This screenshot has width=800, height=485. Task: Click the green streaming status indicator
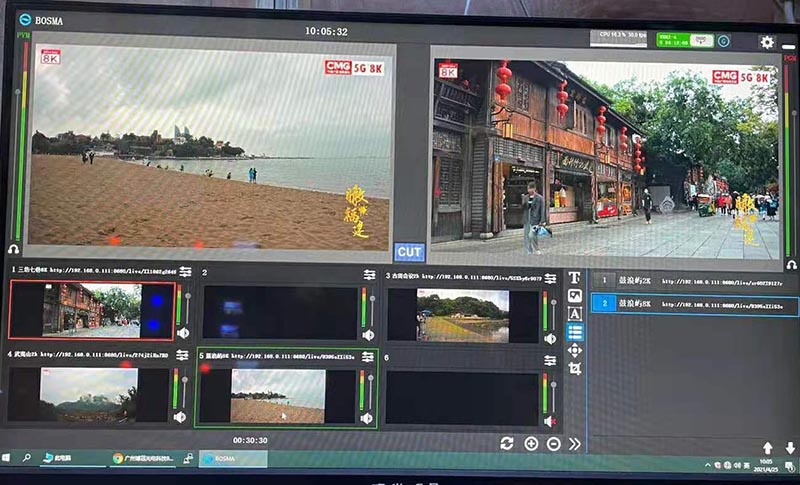(x=685, y=40)
